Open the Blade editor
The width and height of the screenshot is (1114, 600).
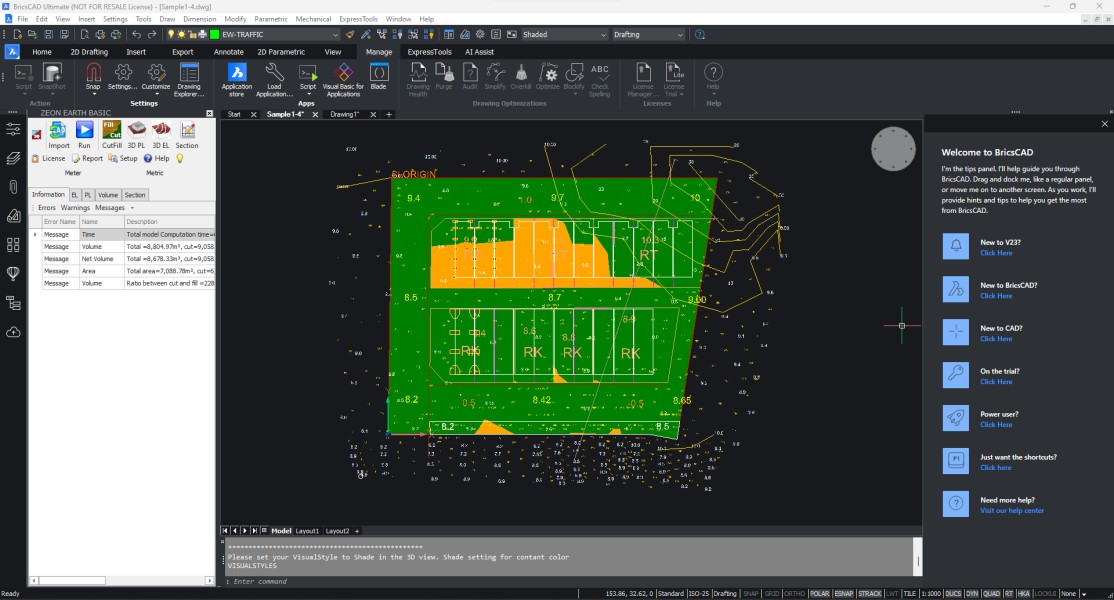(379, 77)
